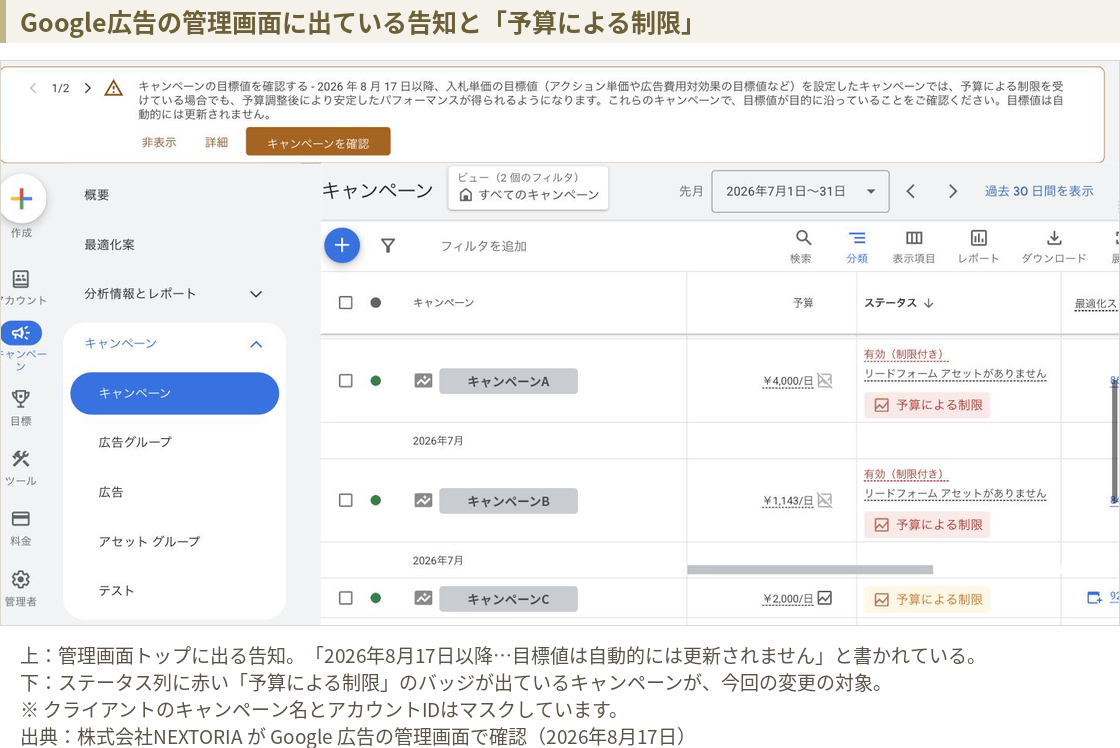Click 非表示 on the notice
Image resolution: width=1120 pixels, height=748 pixels.
(159, 142)
